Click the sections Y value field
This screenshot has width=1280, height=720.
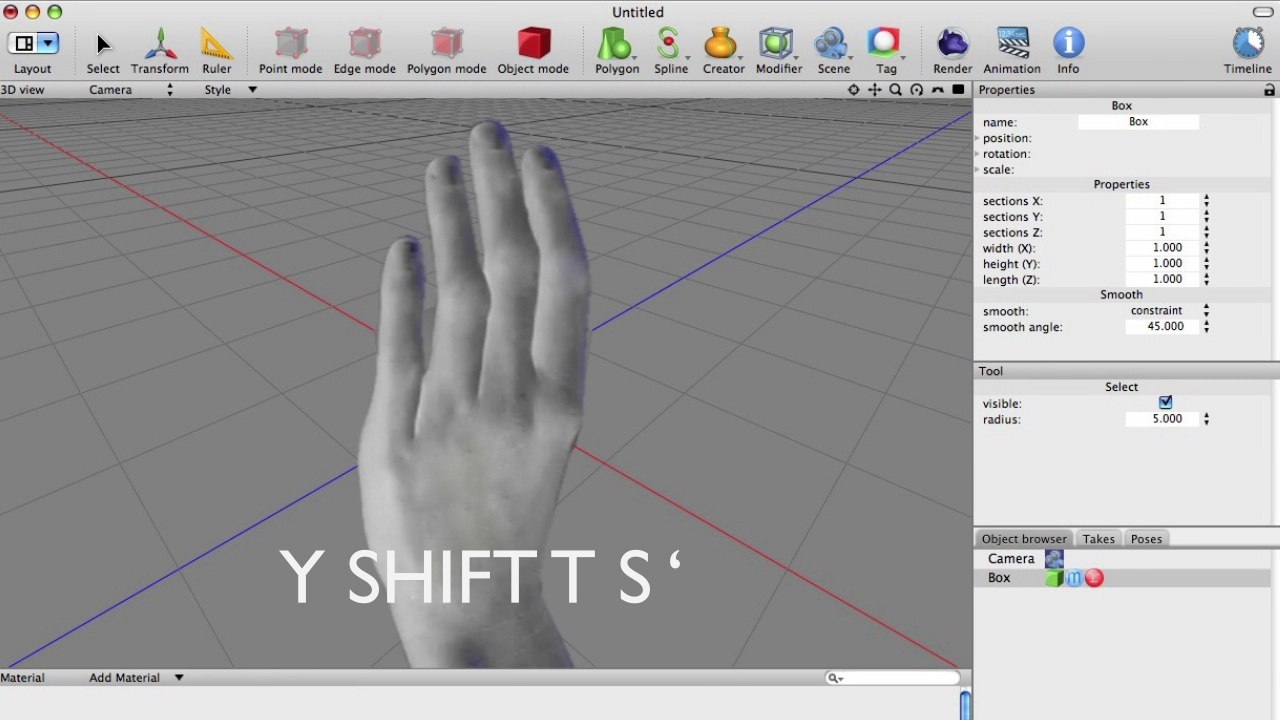1162,216
